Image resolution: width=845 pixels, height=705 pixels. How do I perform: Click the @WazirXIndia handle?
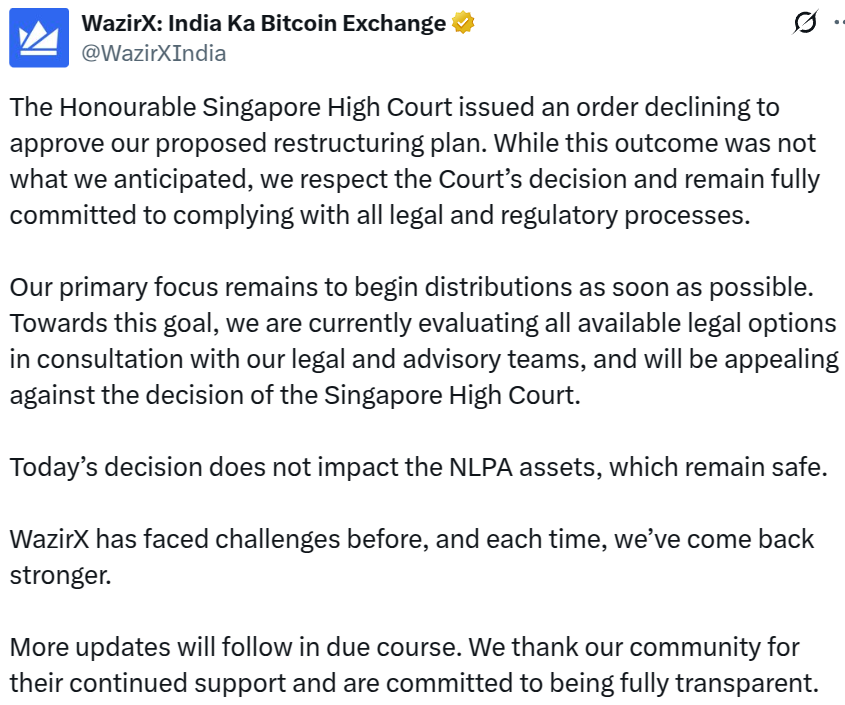pyautogui.click(x=153, y=53)
